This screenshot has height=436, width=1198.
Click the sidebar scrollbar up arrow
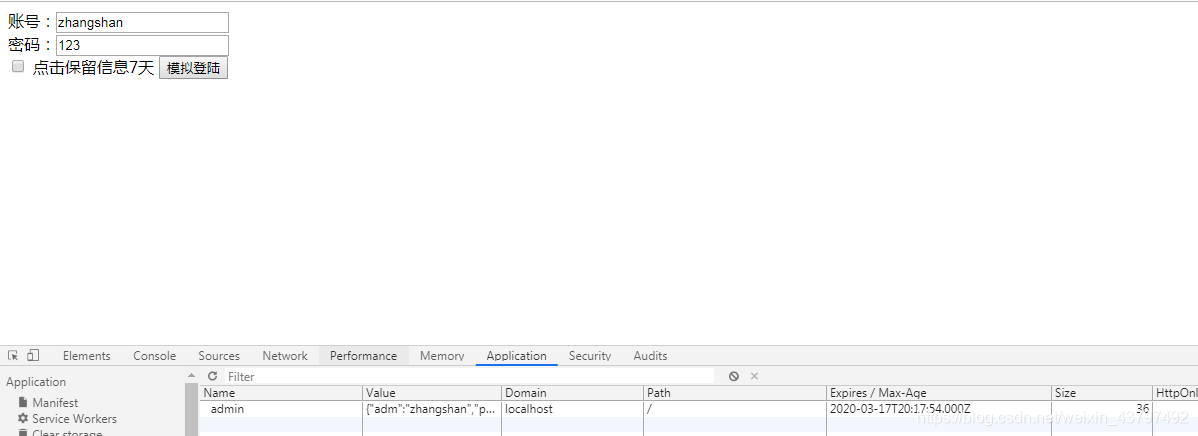coord(191,376)
